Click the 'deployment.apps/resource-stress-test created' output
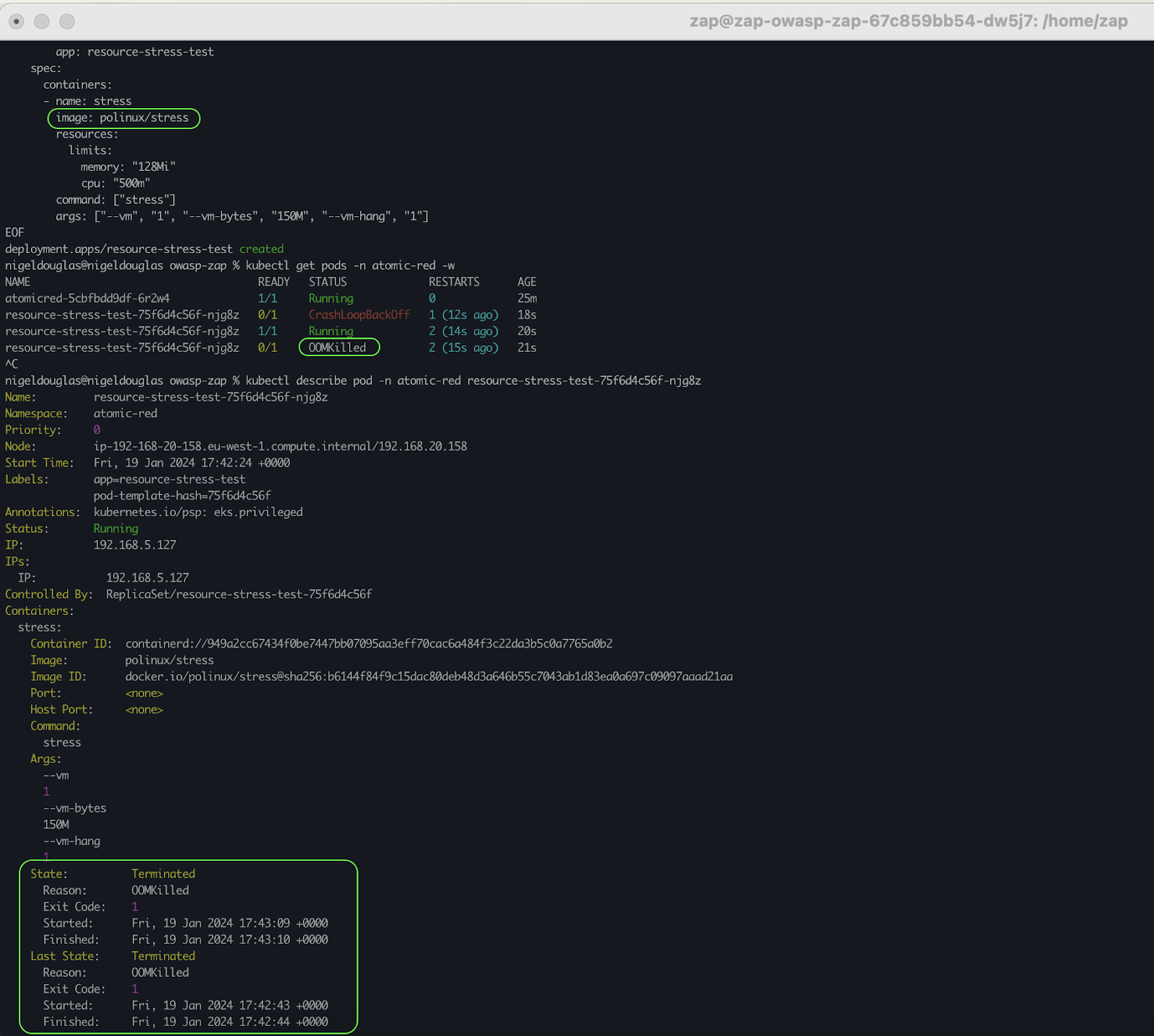The image size is (1154, 1036). pos(144,249)
